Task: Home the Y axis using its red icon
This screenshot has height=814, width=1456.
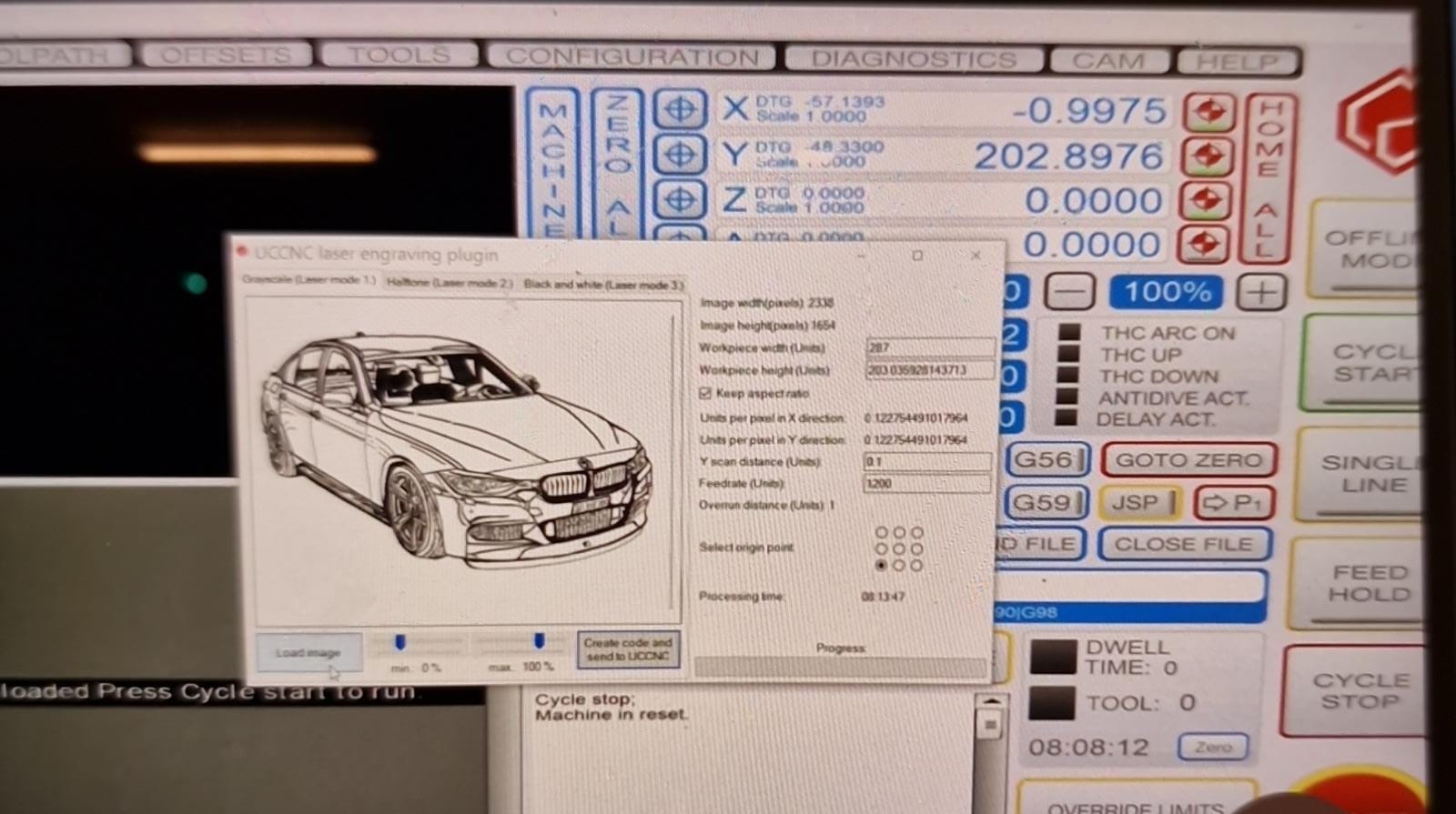Action: click(x=1208, y=156)
